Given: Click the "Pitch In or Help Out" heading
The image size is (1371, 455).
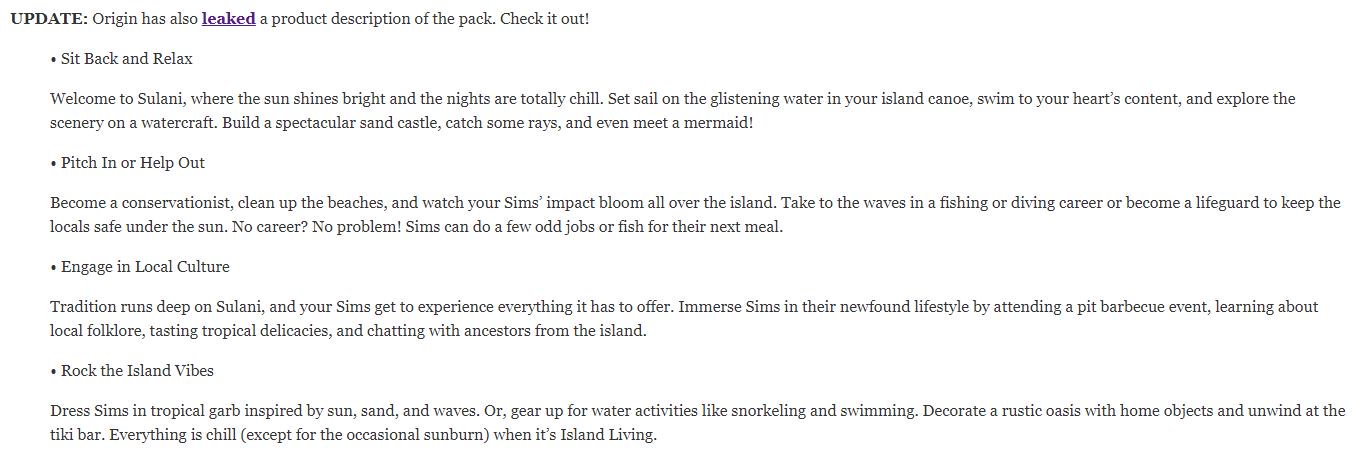Looking at the screenshot, I should click(x=133, y=163).
